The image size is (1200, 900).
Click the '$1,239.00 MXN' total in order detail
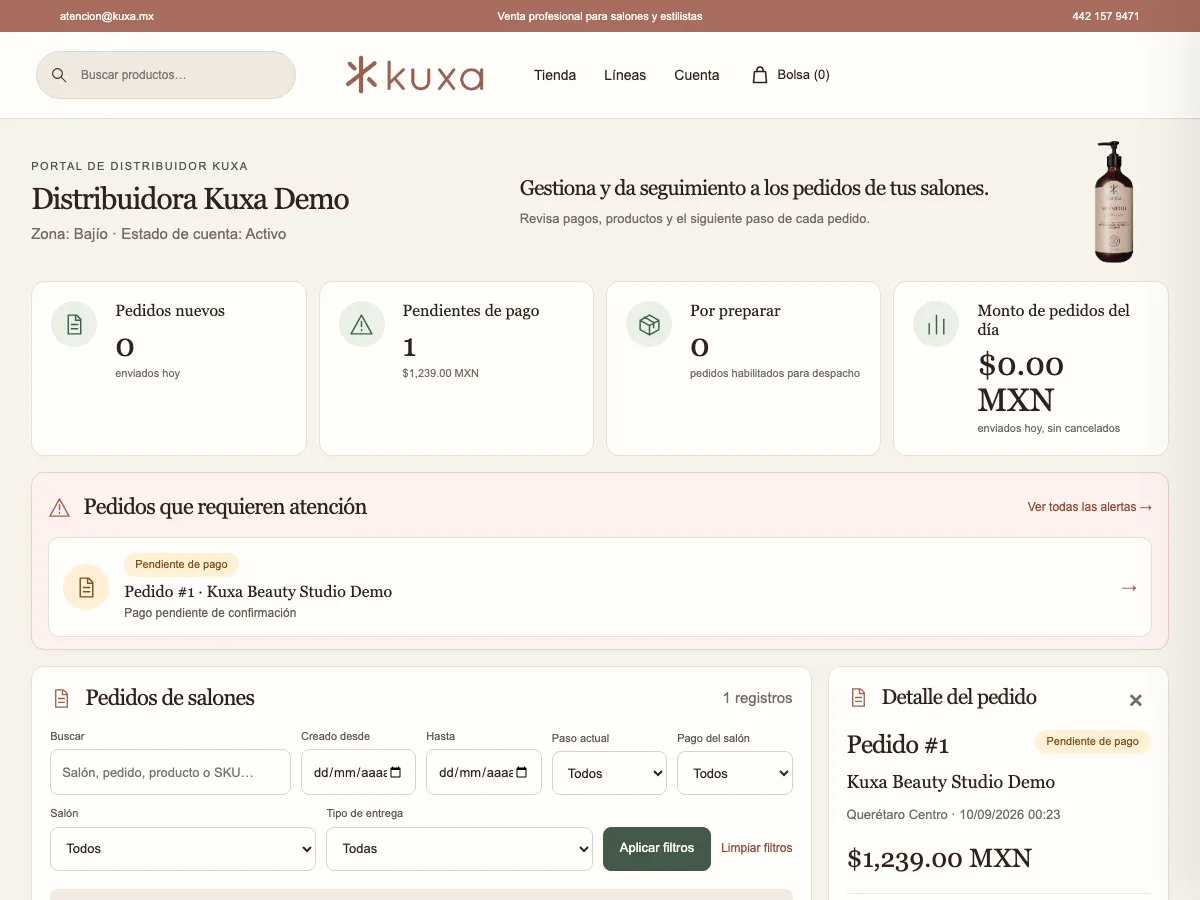pos(939,858)
